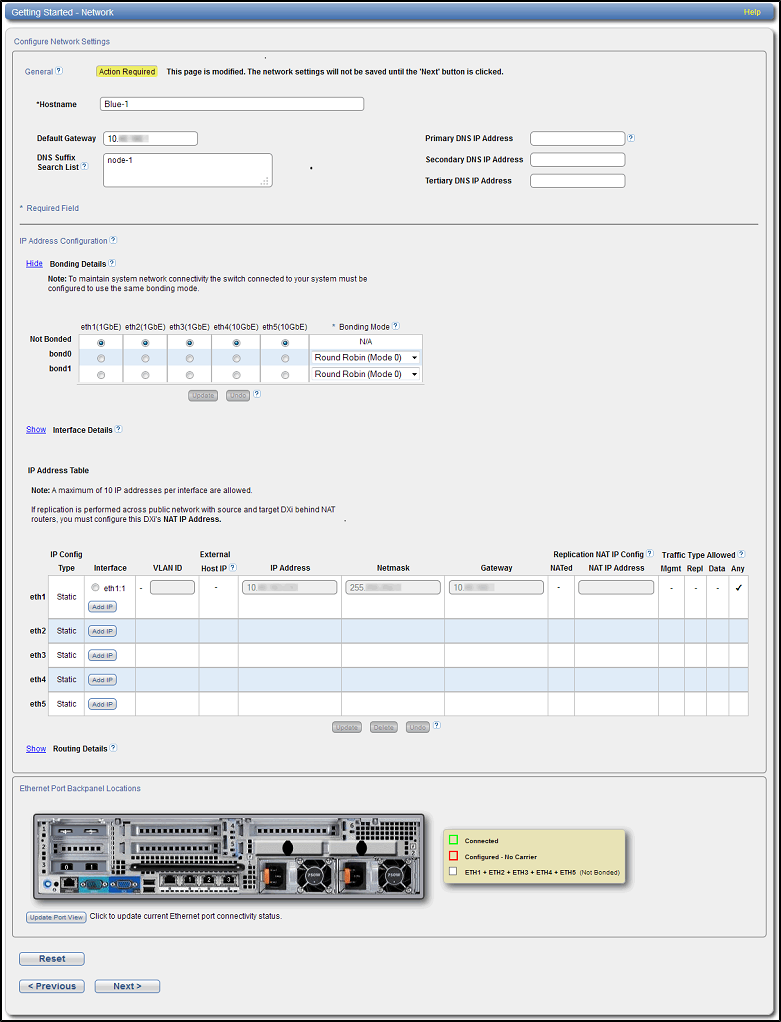Click the Hostname input field
781x1022 pixels.
(x=231, y=104)
